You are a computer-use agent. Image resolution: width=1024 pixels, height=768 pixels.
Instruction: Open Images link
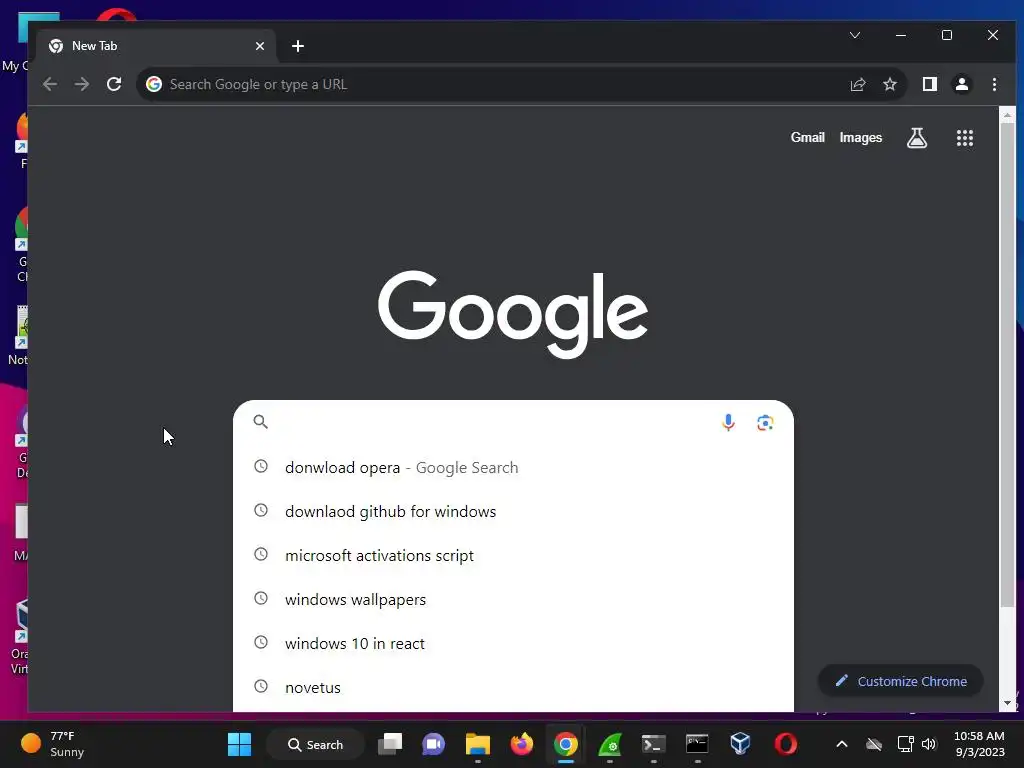(x=861, y=138)
